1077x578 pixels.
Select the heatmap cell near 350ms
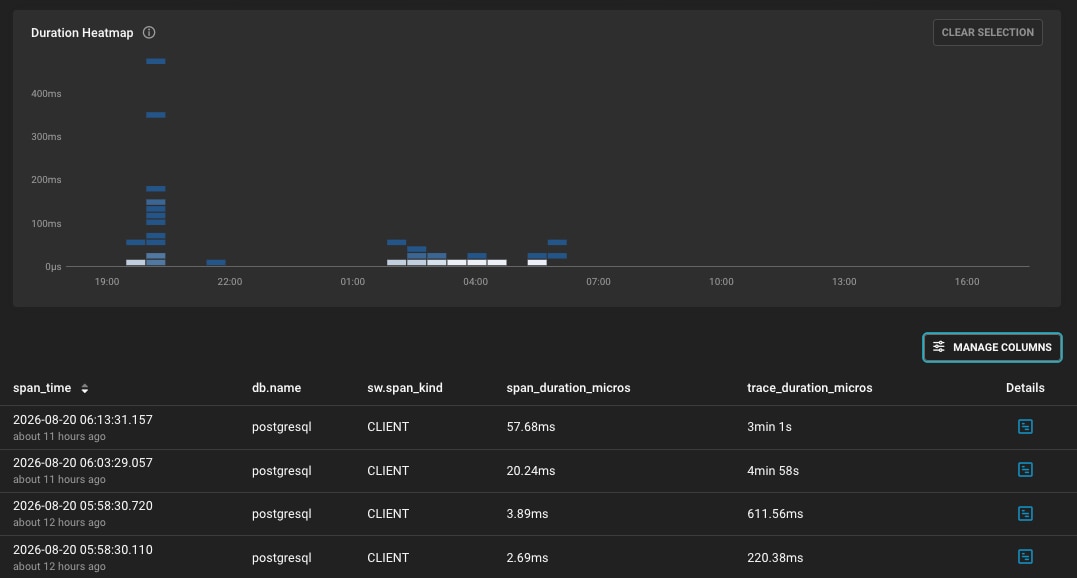(156, 115)
